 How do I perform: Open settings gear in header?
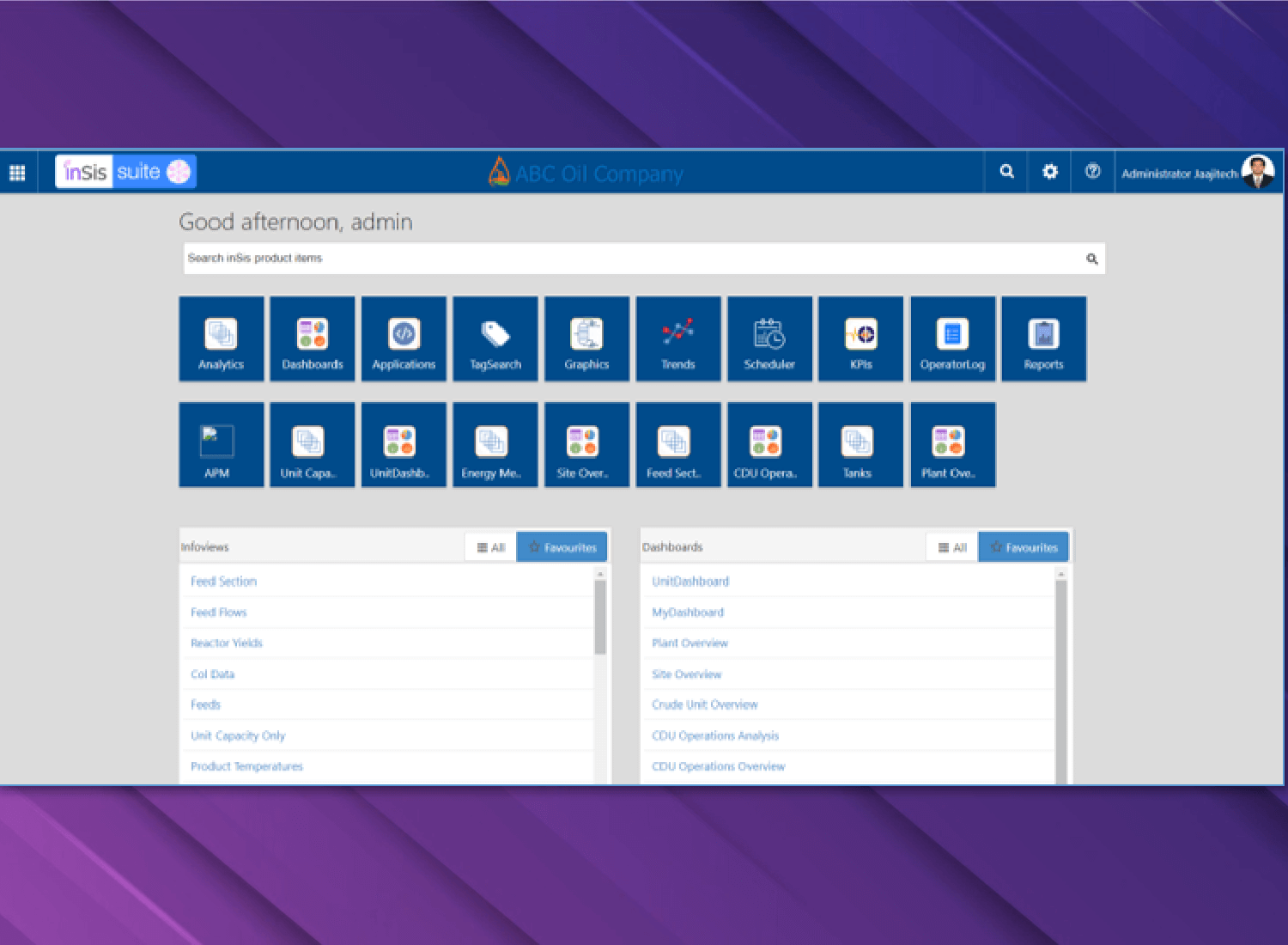[x=1049, y=172]
